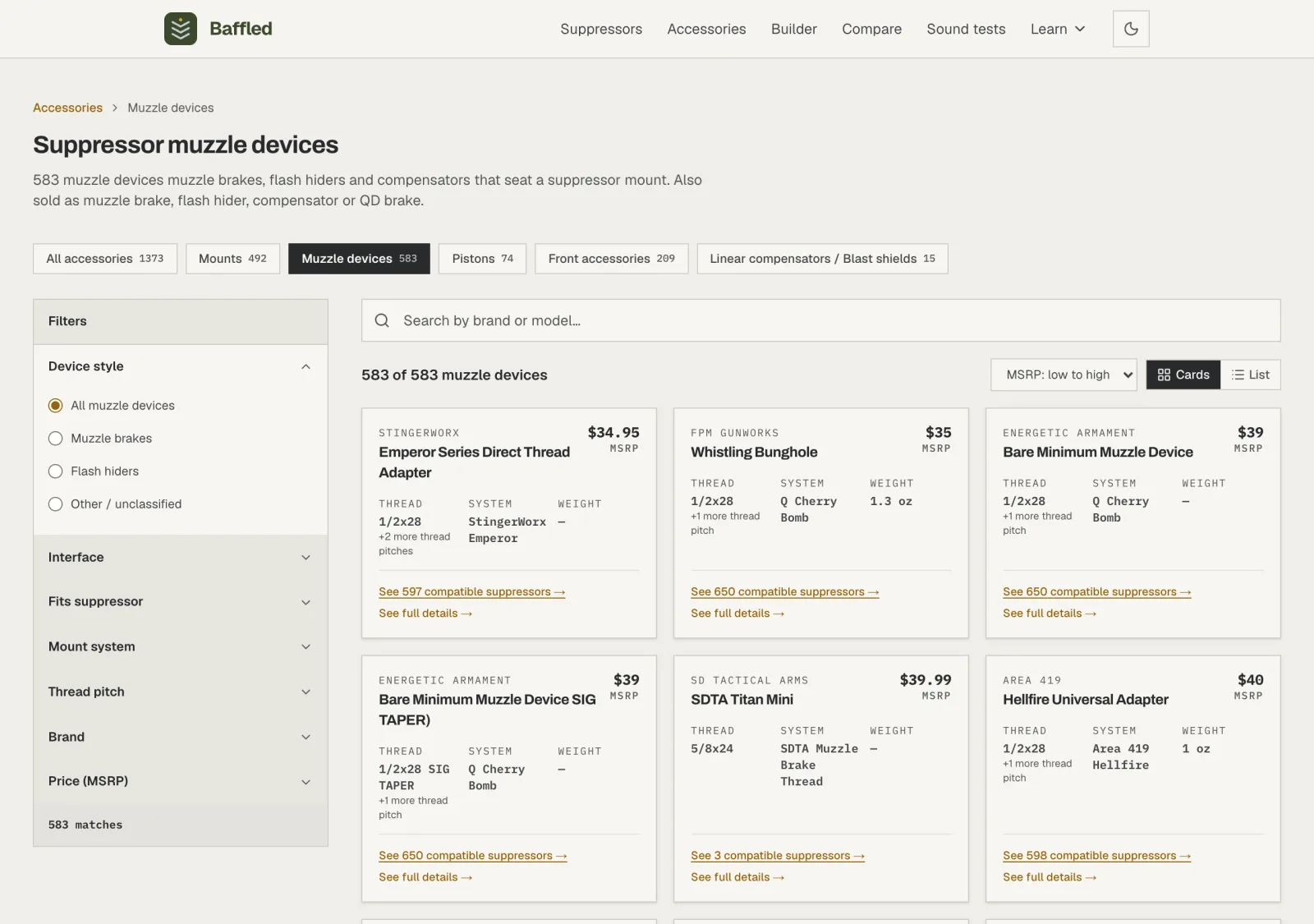Screen dimensions: 1314x924
Task: Click the Baffled brand name
Action: [241, 29]
